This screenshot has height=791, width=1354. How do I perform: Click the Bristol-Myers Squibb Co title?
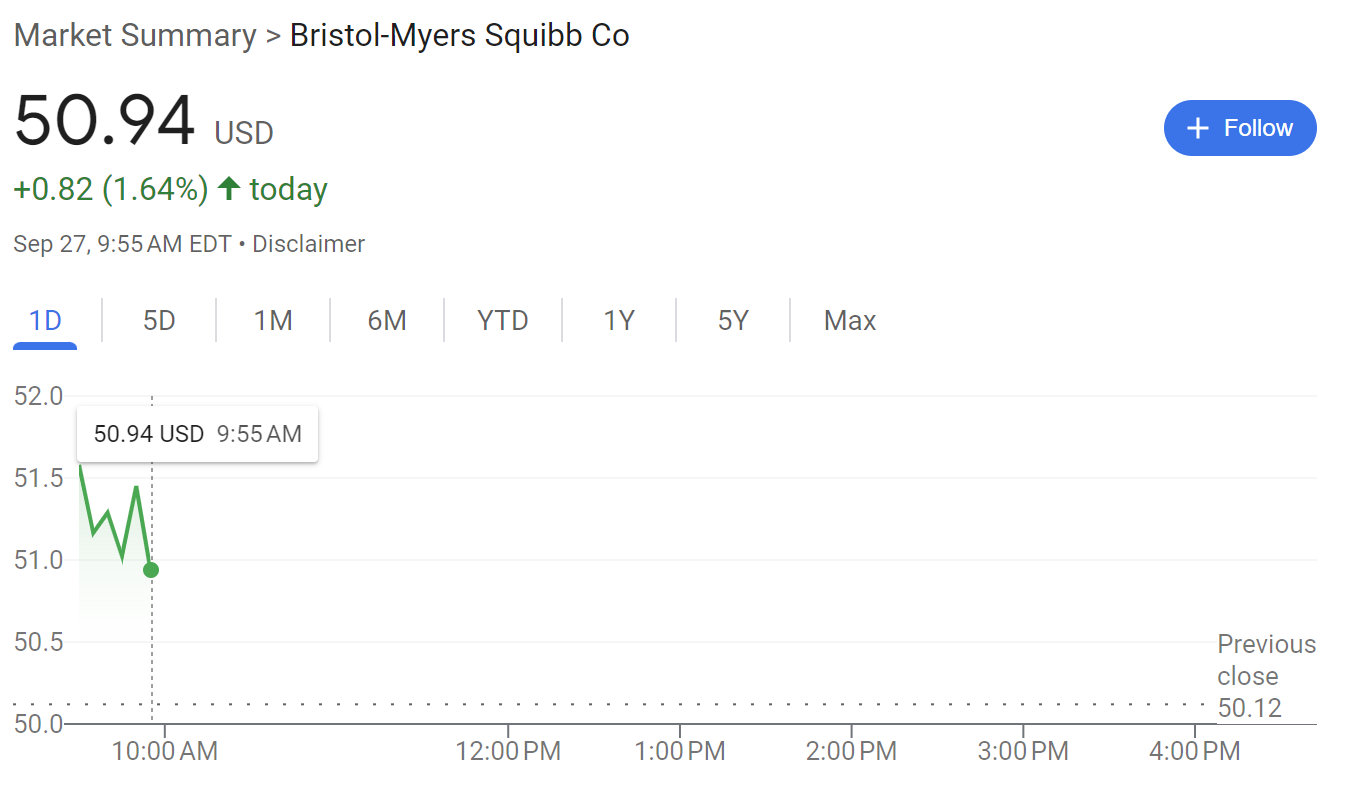(x=459, y=36)
